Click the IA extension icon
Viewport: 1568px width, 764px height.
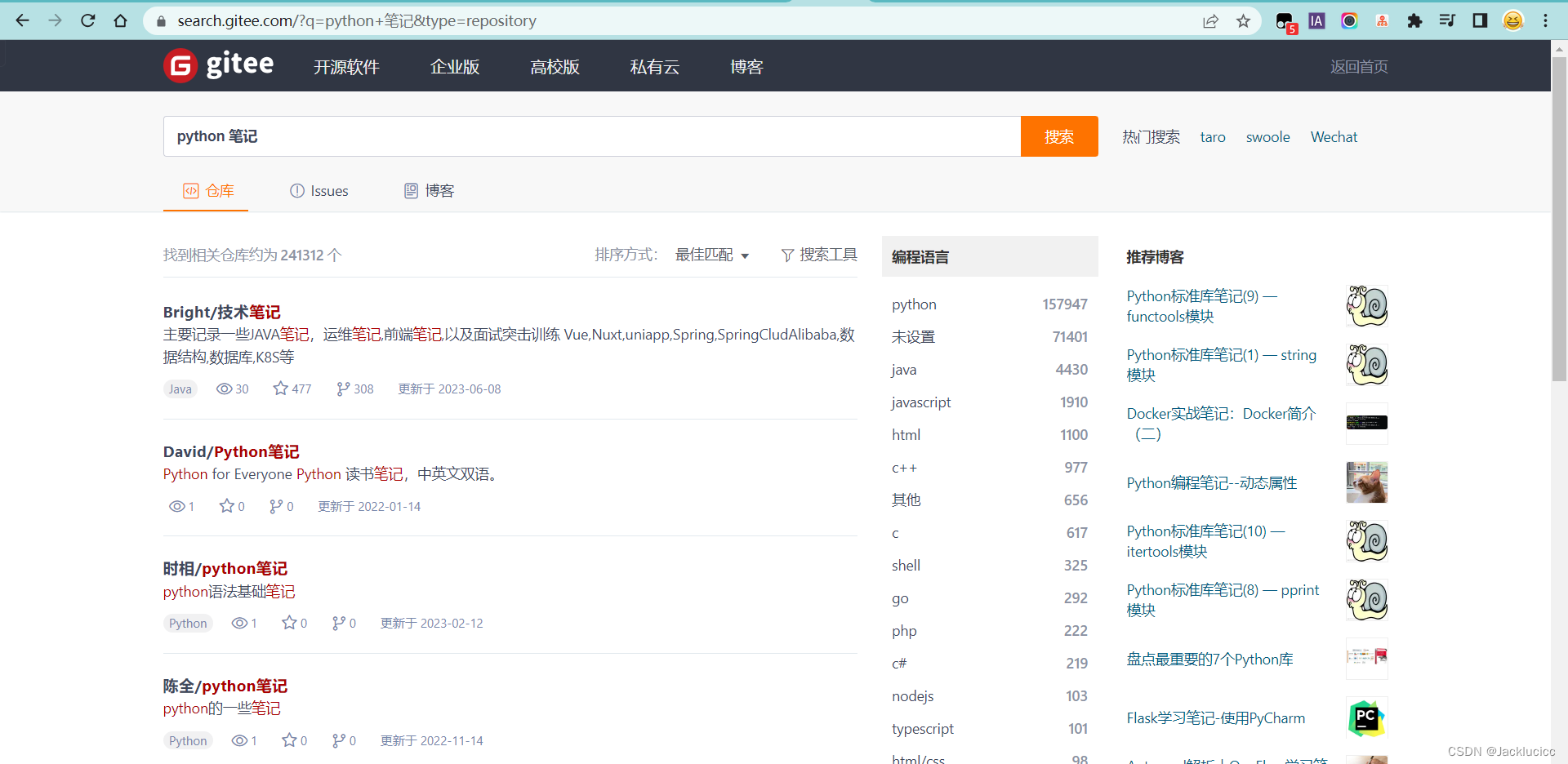tap(1316, 21)
